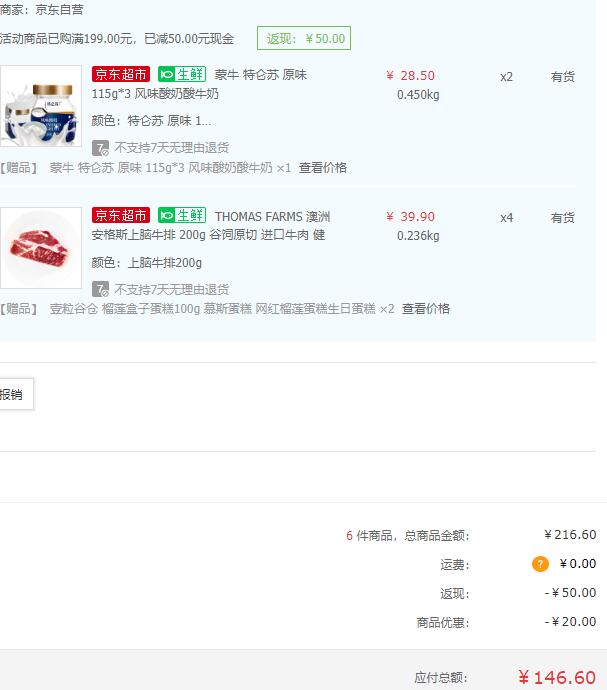Click the green 生鲜 badge on yogurt item

pos(182,74)
